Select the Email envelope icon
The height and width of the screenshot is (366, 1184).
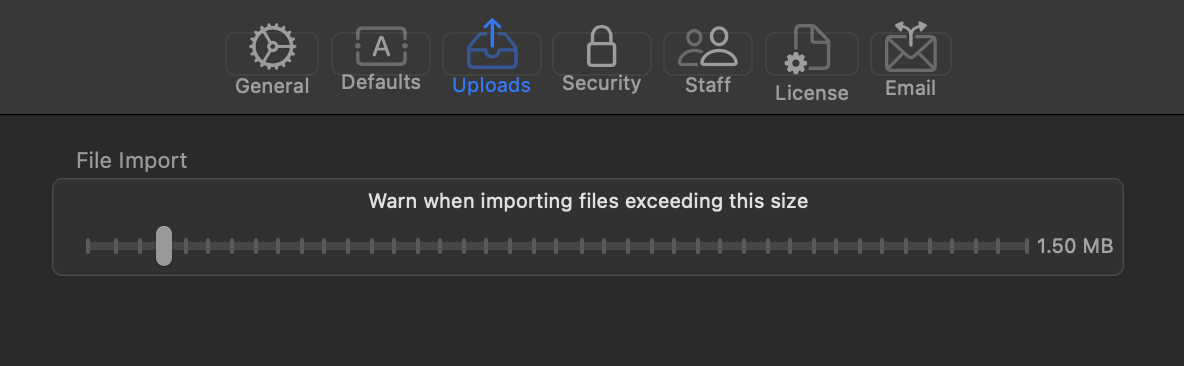point(911,47)
